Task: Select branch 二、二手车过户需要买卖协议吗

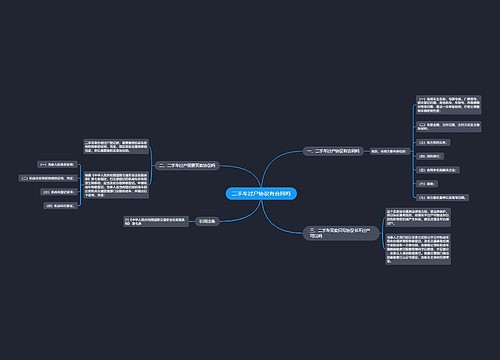Action: point(187,165)
